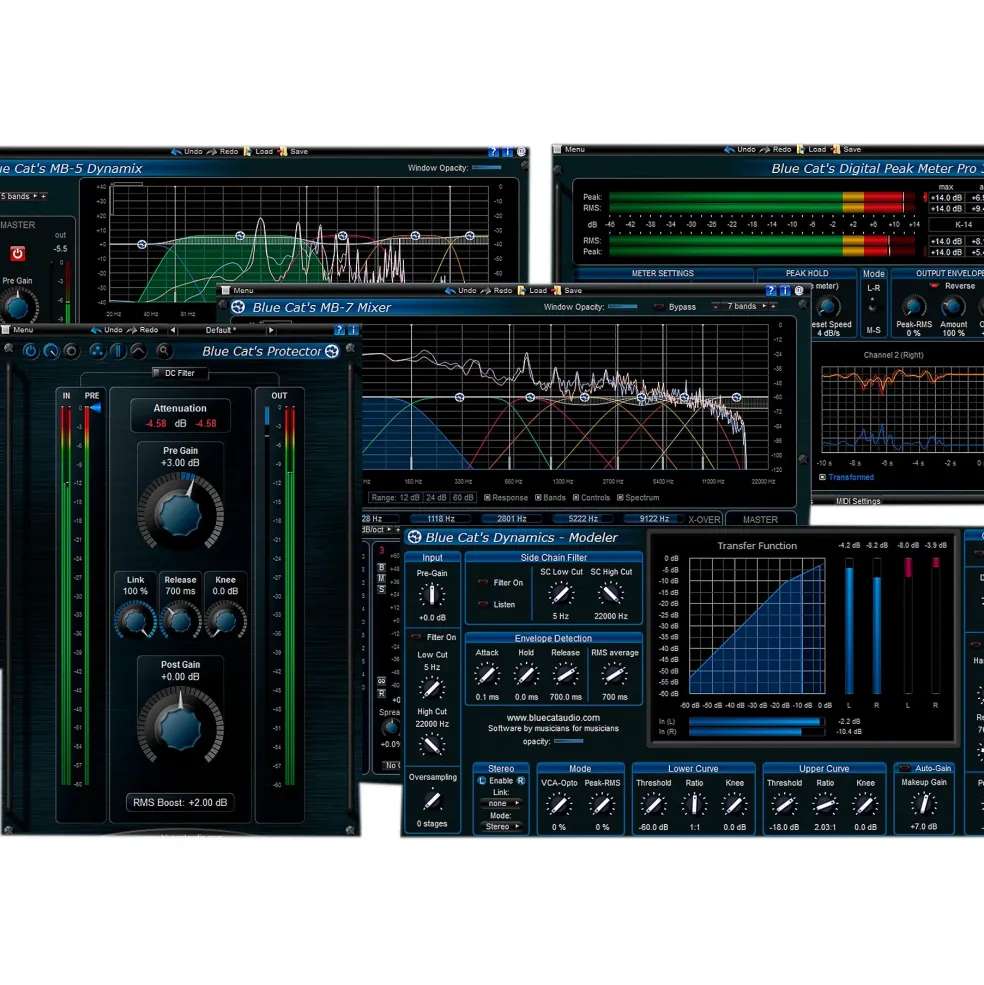Open the gear settings icon in Protector
The image size is (984, 985).
(72, 351)
